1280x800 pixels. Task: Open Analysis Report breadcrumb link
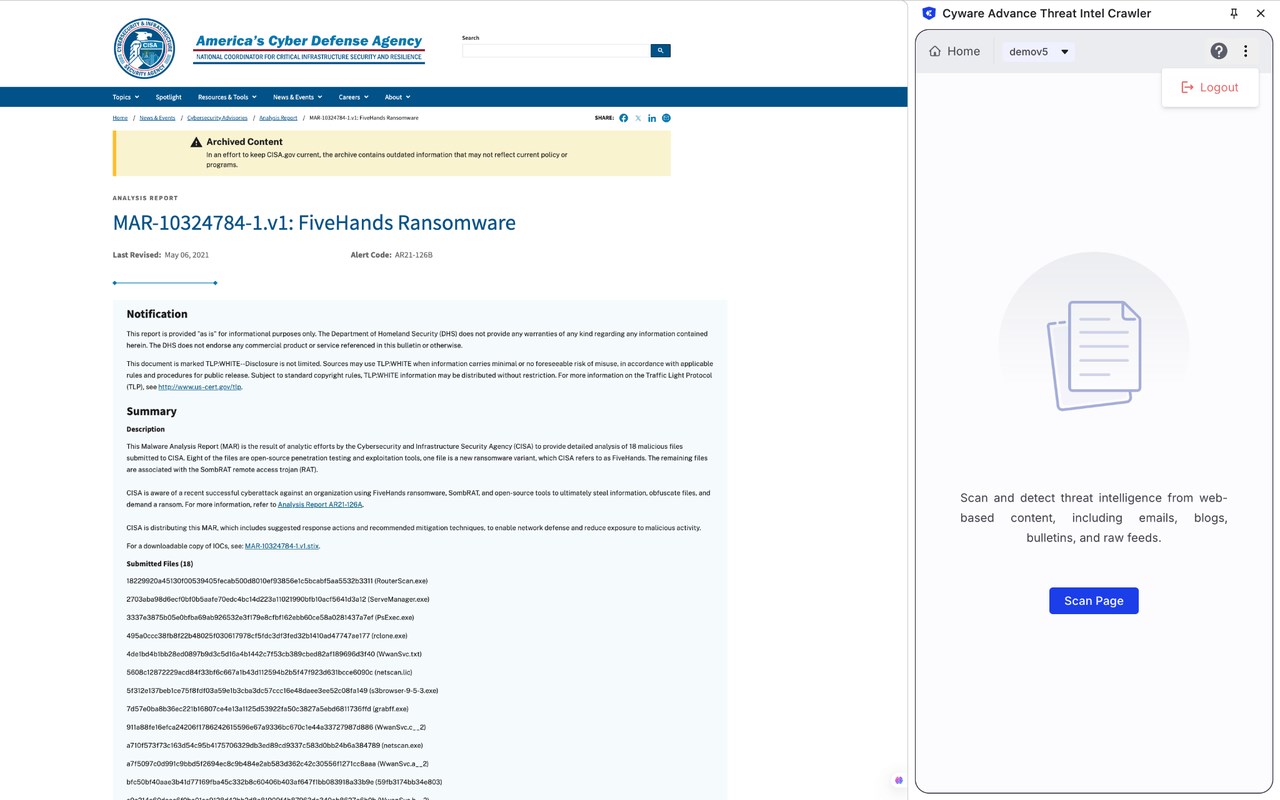point(278,118)
